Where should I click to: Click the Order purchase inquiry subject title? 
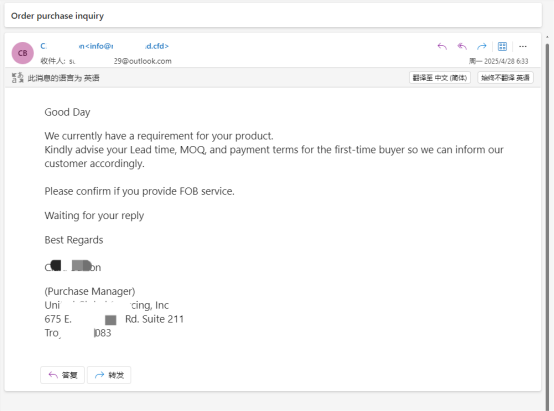57,16
